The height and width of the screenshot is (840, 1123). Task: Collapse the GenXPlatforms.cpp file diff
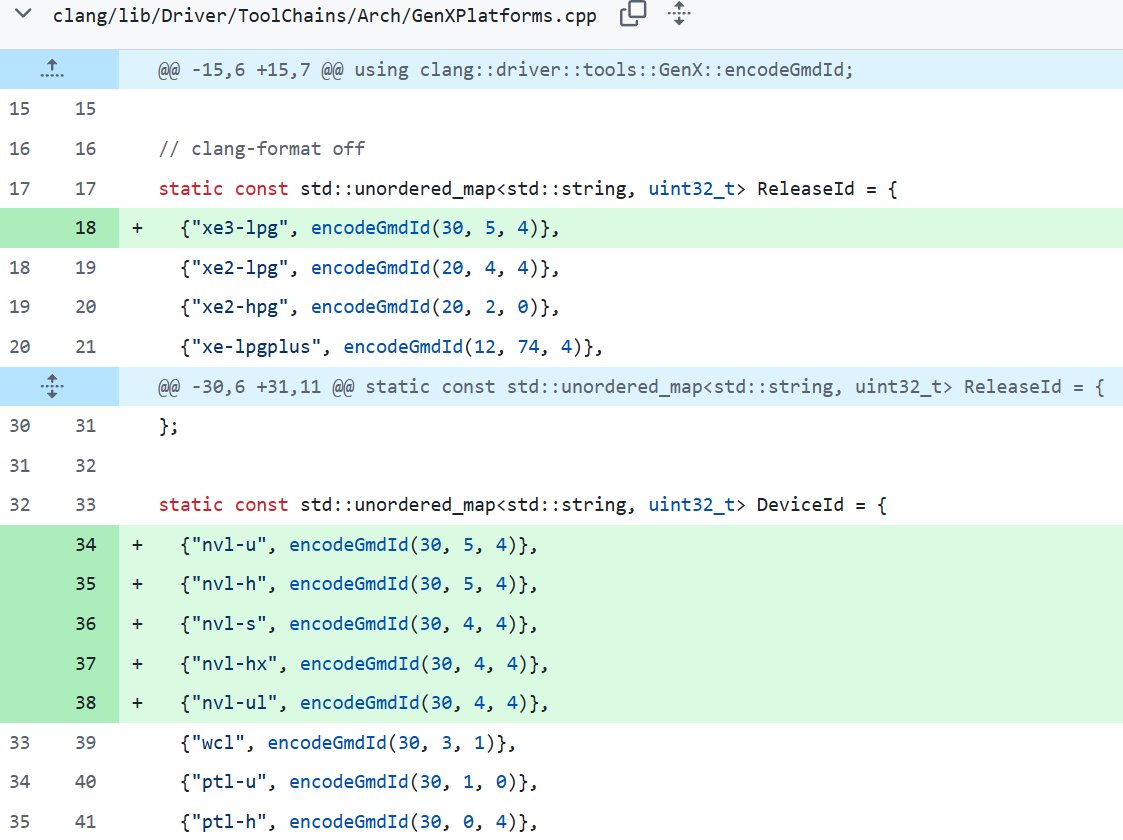[24, 15]
